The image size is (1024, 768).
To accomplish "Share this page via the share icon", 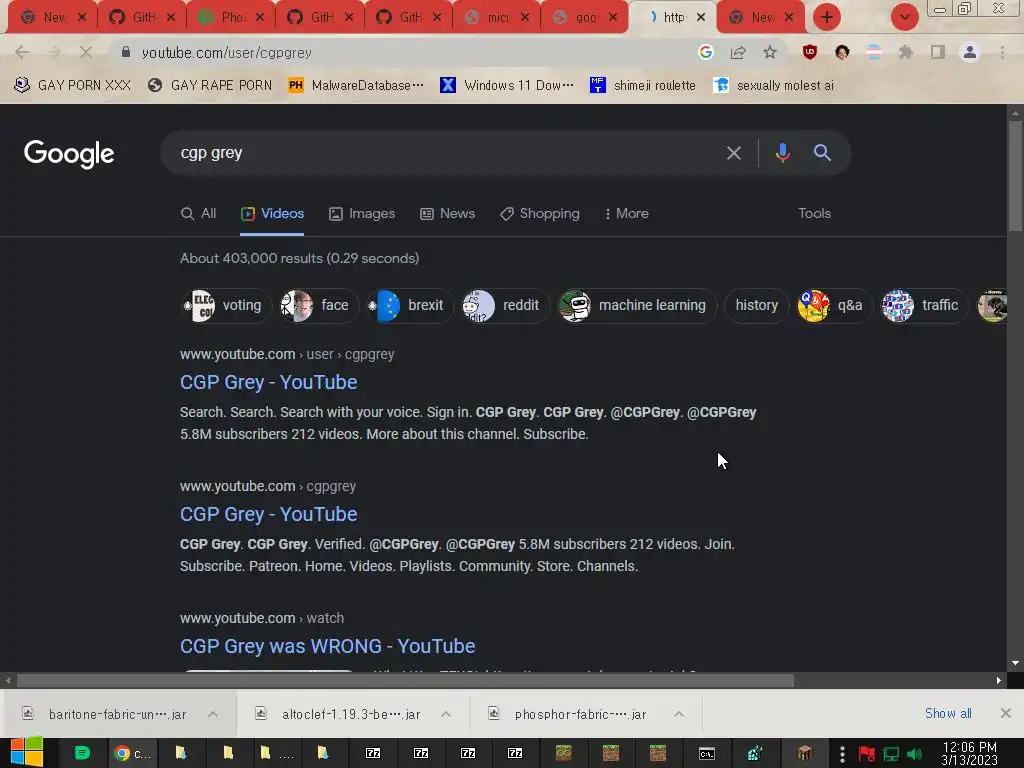I will pyautogui.click(x=738, y=52).
